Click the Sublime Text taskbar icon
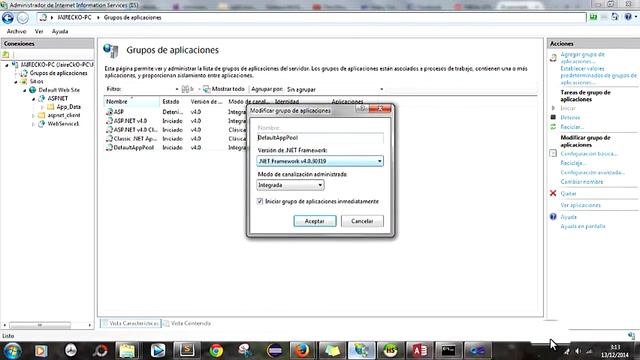Screen dimensions: 640x360 [x=187, y=351]
